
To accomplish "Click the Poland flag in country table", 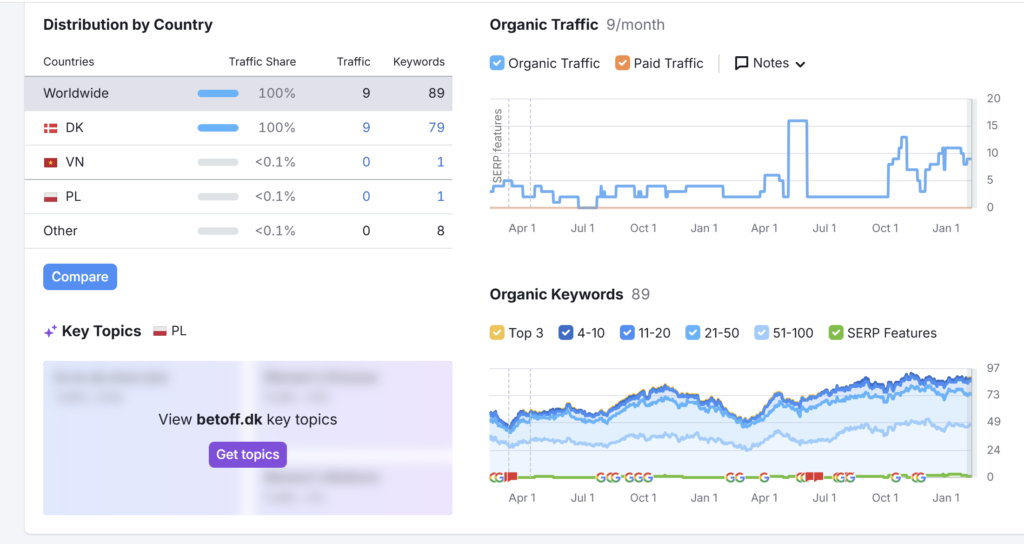I will pyautogui.click(x=50, y=197).
